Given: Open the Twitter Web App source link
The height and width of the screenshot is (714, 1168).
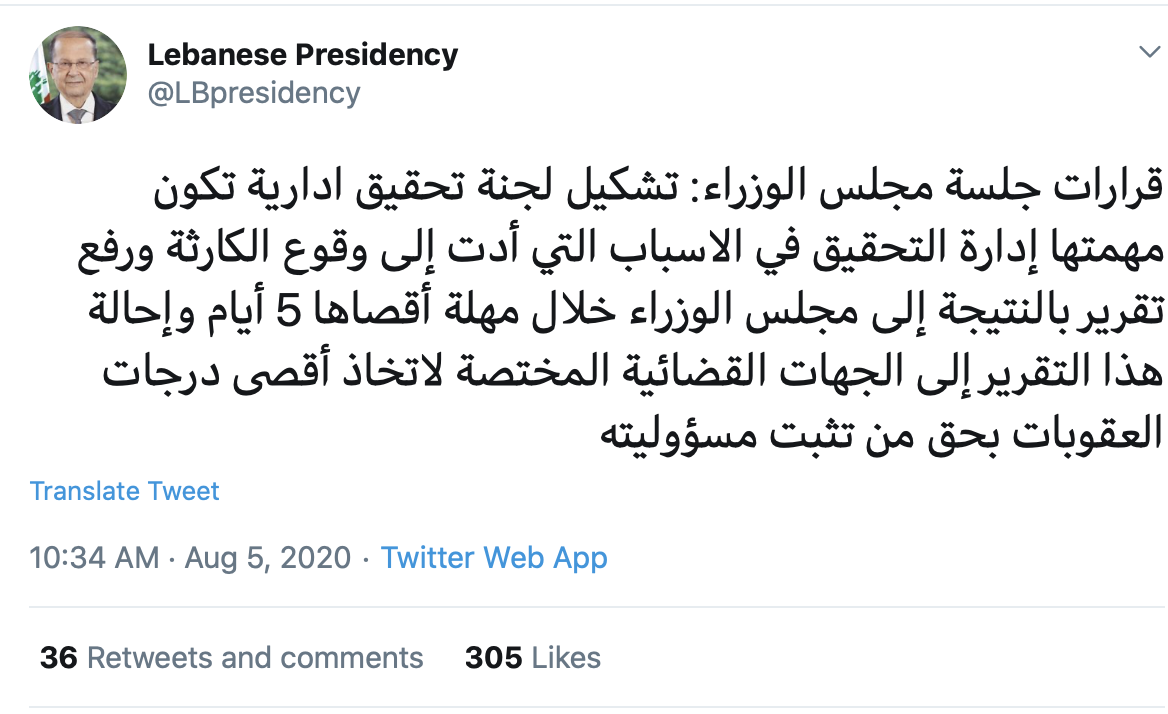Looking at the screenshot, I should 494,557.
